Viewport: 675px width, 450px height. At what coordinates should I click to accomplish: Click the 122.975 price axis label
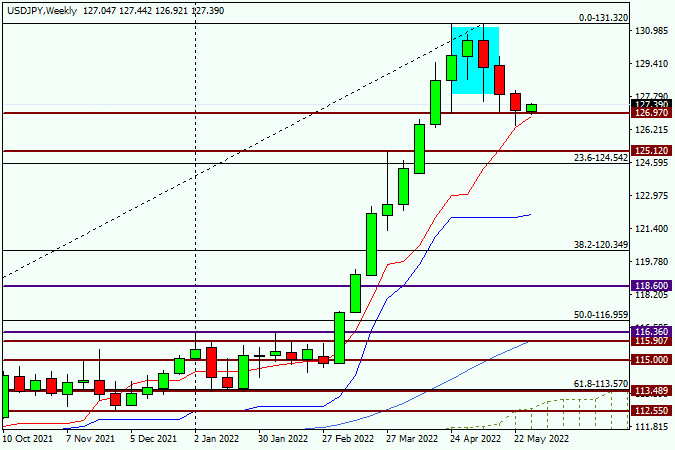click(x=652, y=196)
